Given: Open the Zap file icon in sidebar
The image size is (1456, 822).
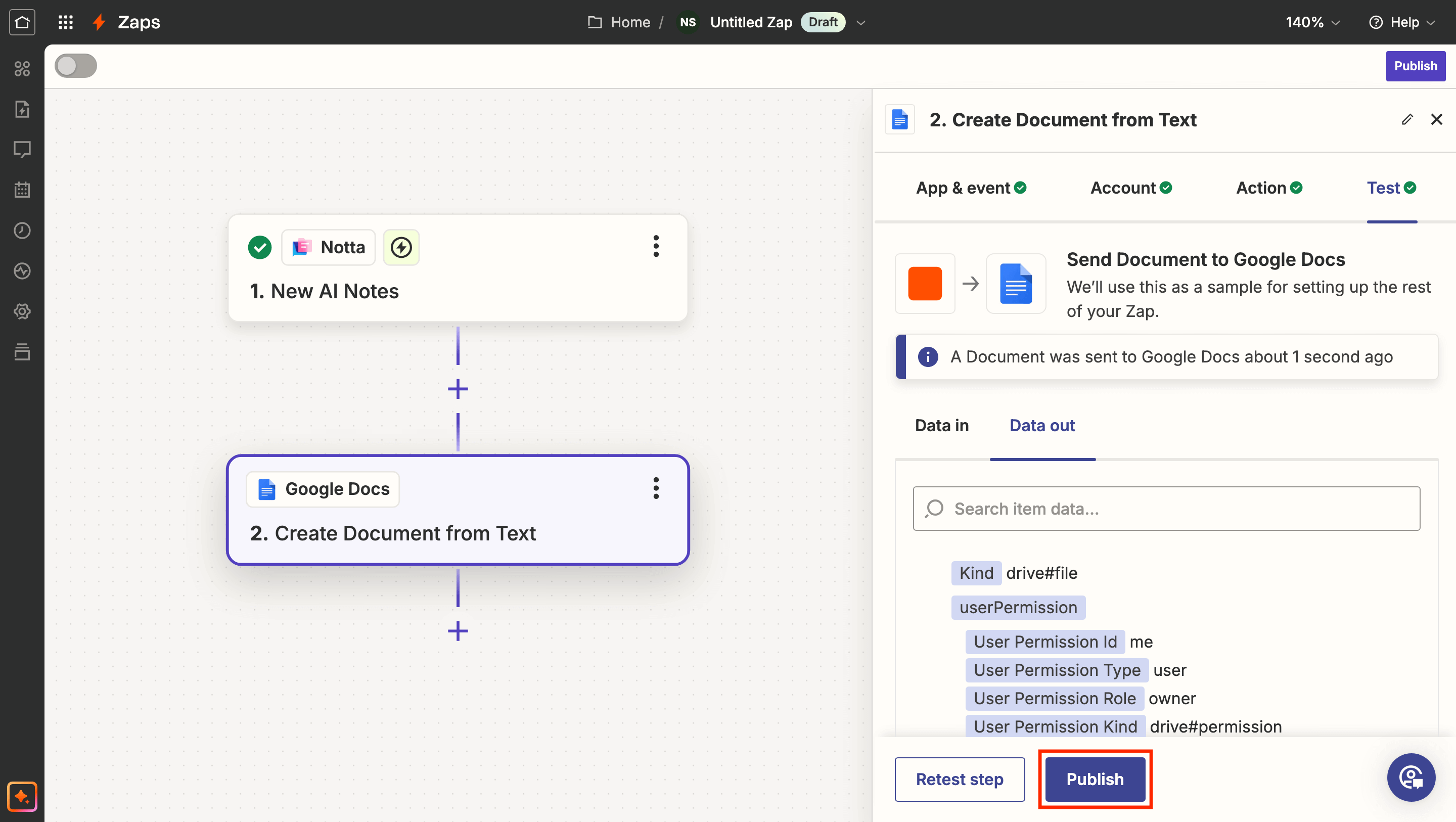Looking at the screenshot, I should pyautogui.click(x=22, y=109).
